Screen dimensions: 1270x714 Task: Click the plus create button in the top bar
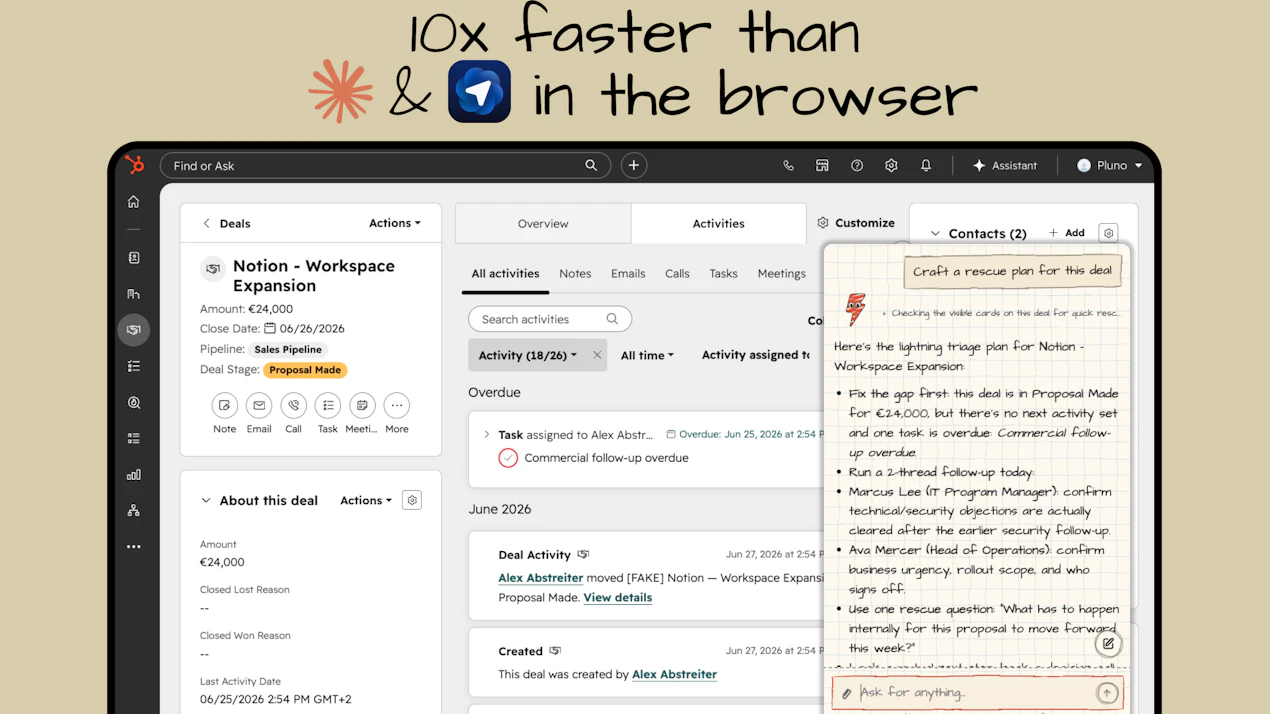coord(634,166)
